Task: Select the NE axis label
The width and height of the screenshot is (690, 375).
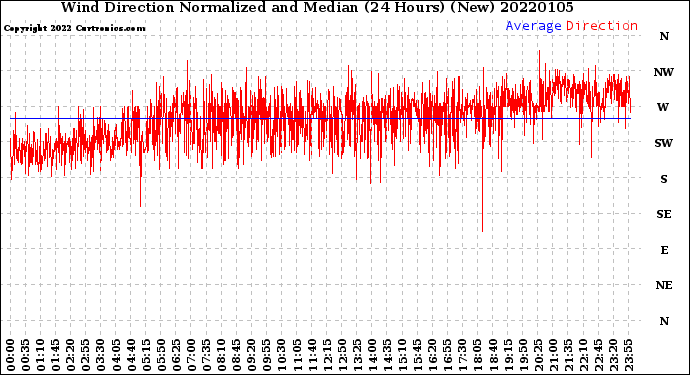Action: coord(664,286)
